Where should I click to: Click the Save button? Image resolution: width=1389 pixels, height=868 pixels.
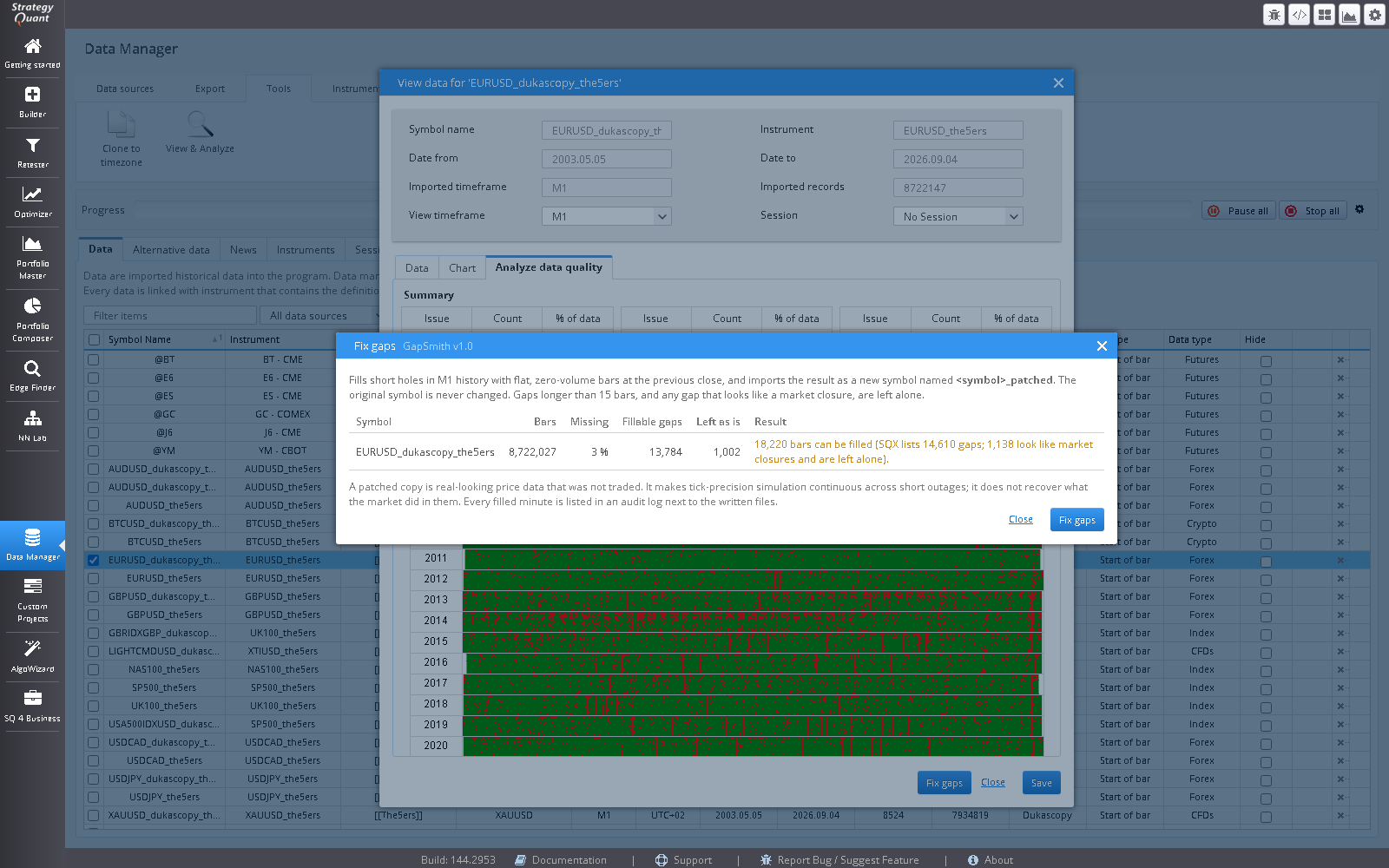(x=1042, y=783)
